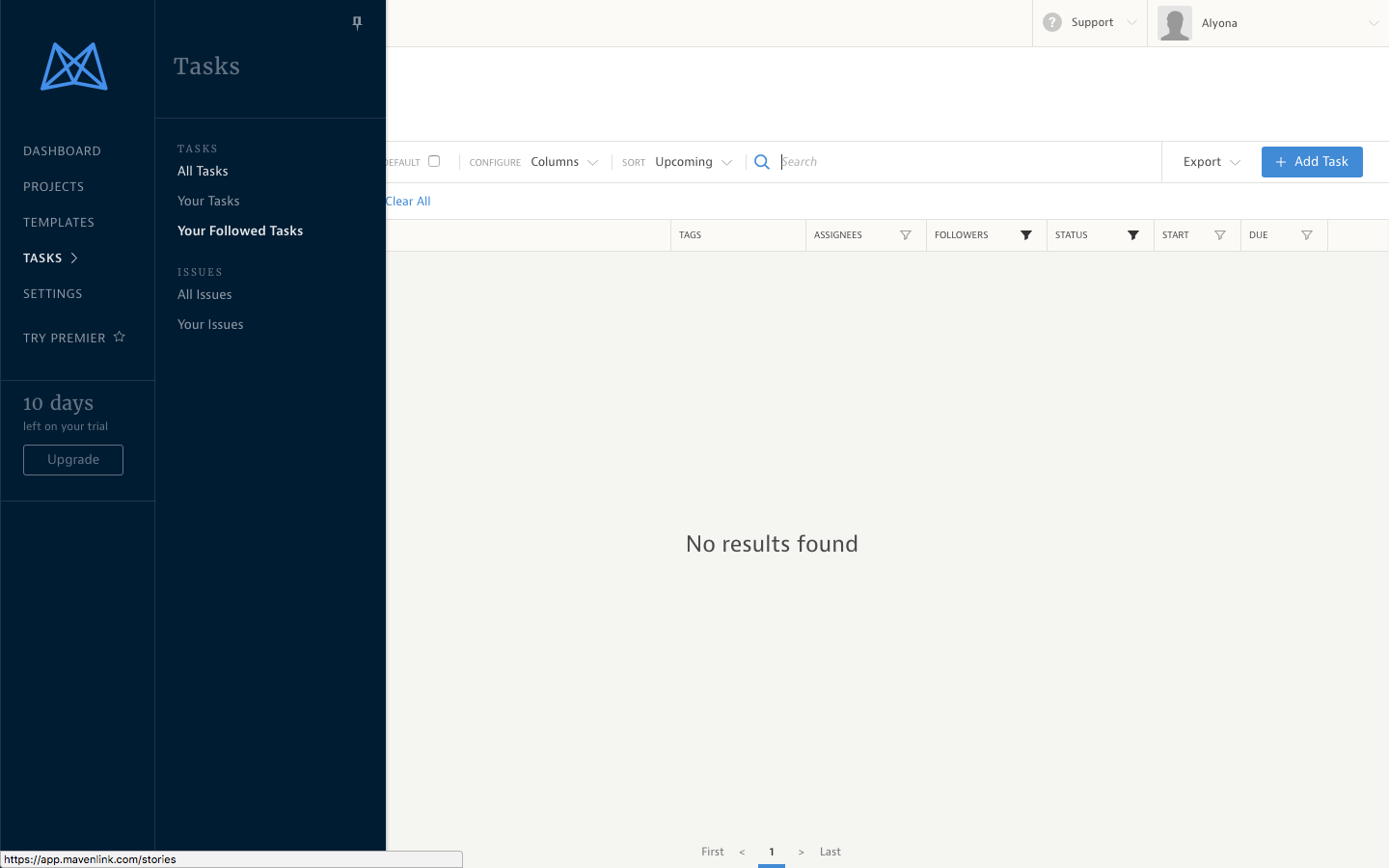Click the Due column filter icon
The height and width of the screenshot is (868, 1389).
pyautogui.click(x=1307, y=235)
